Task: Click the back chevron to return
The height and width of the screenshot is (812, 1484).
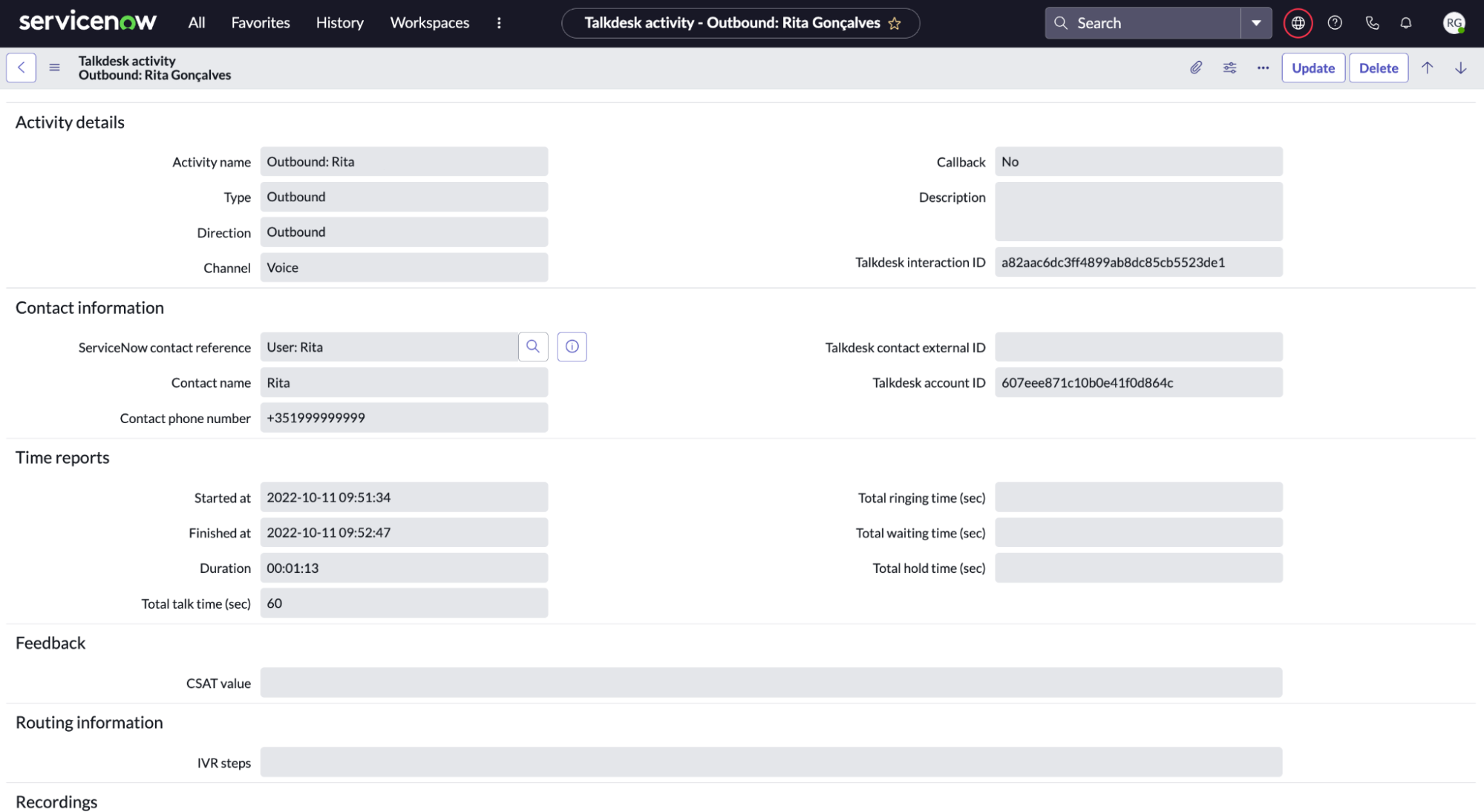Action: tap(20, 68)
